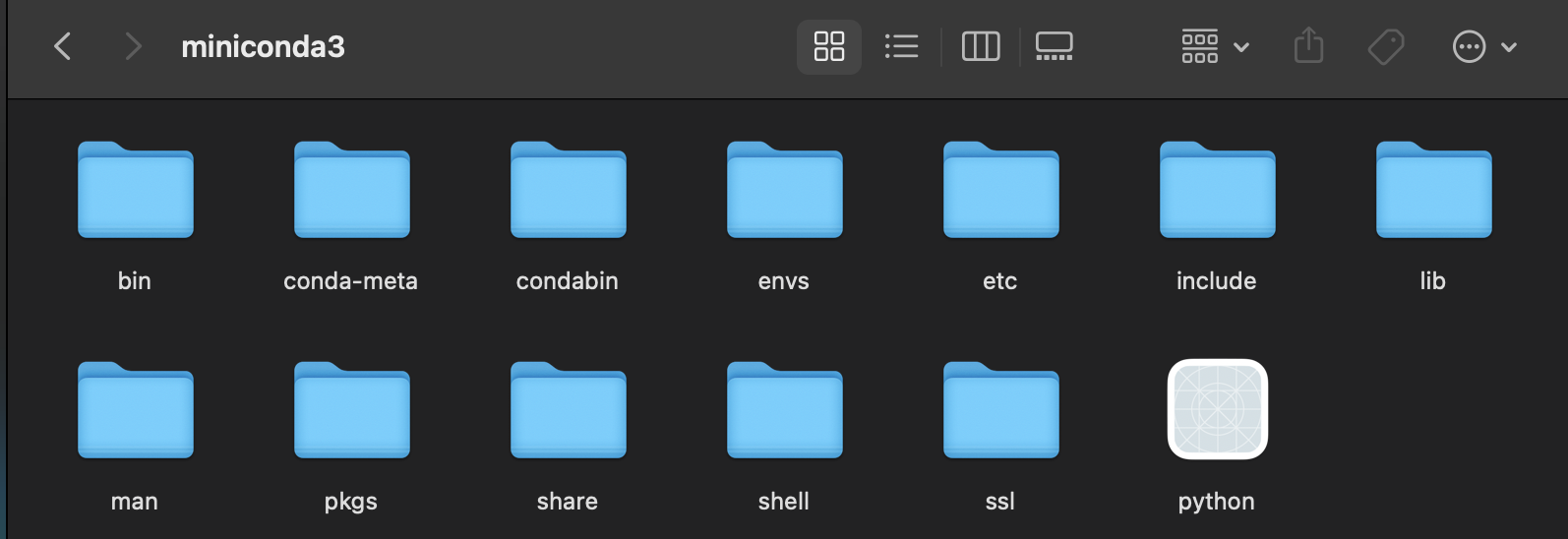Select the bin folder icon

coord(136,190)
